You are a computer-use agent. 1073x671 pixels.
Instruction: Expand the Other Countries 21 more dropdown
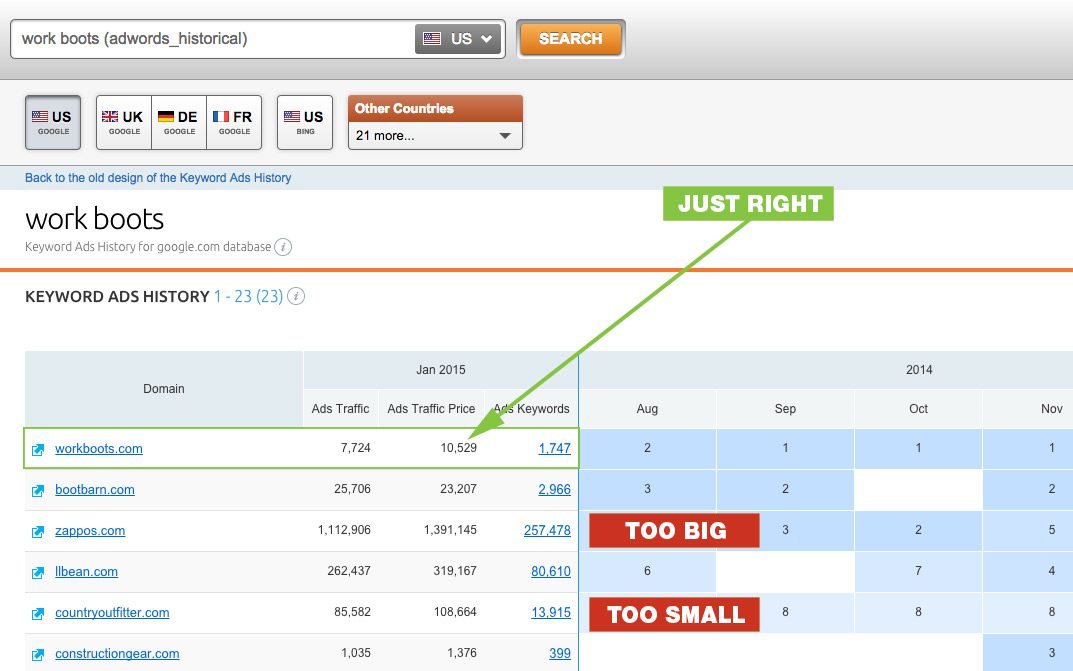[x=435, y=135]
